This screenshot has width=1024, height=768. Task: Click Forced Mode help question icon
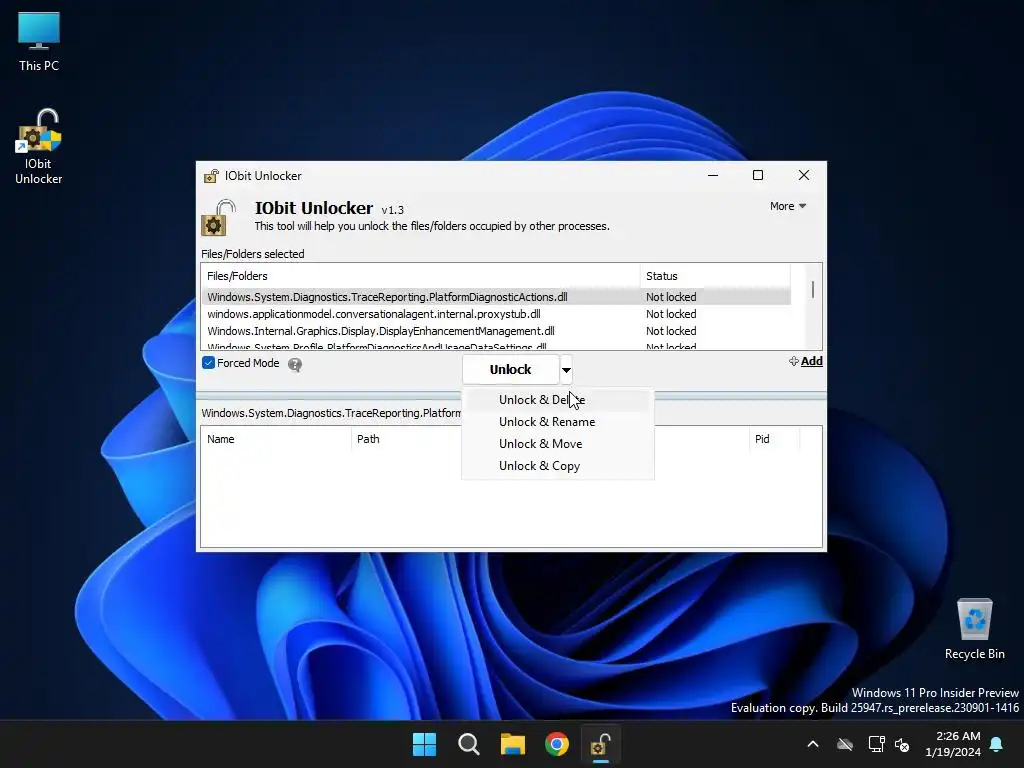pos(295,364)
